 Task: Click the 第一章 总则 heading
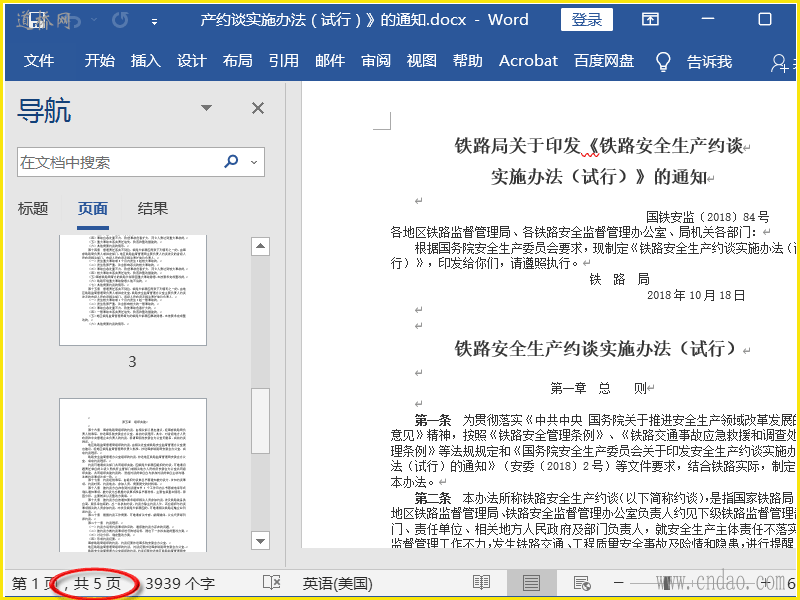pyautogui.click(x=599, y=388)
